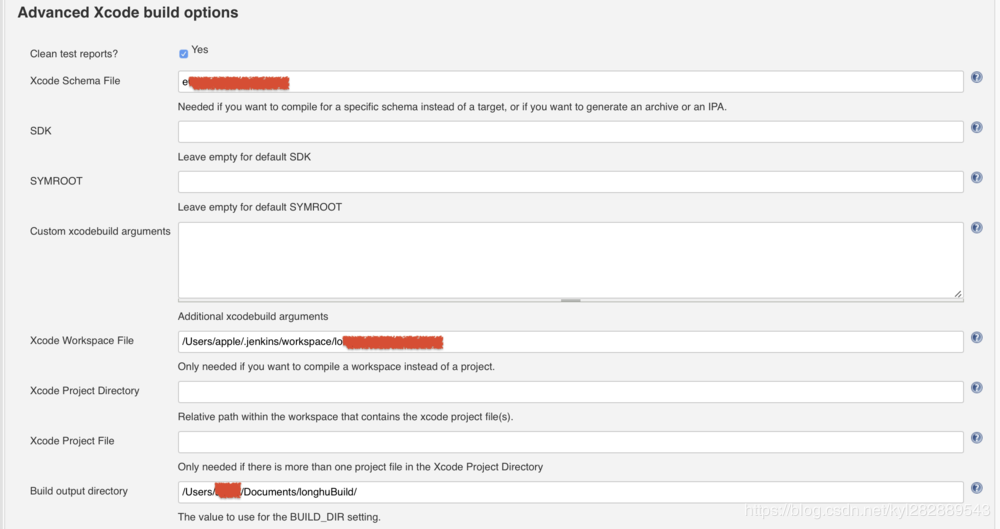The width and height of the screenshot is (1000, 529).
Task: Click the Xcode Workspace File path field
Action: click(571, 341)
